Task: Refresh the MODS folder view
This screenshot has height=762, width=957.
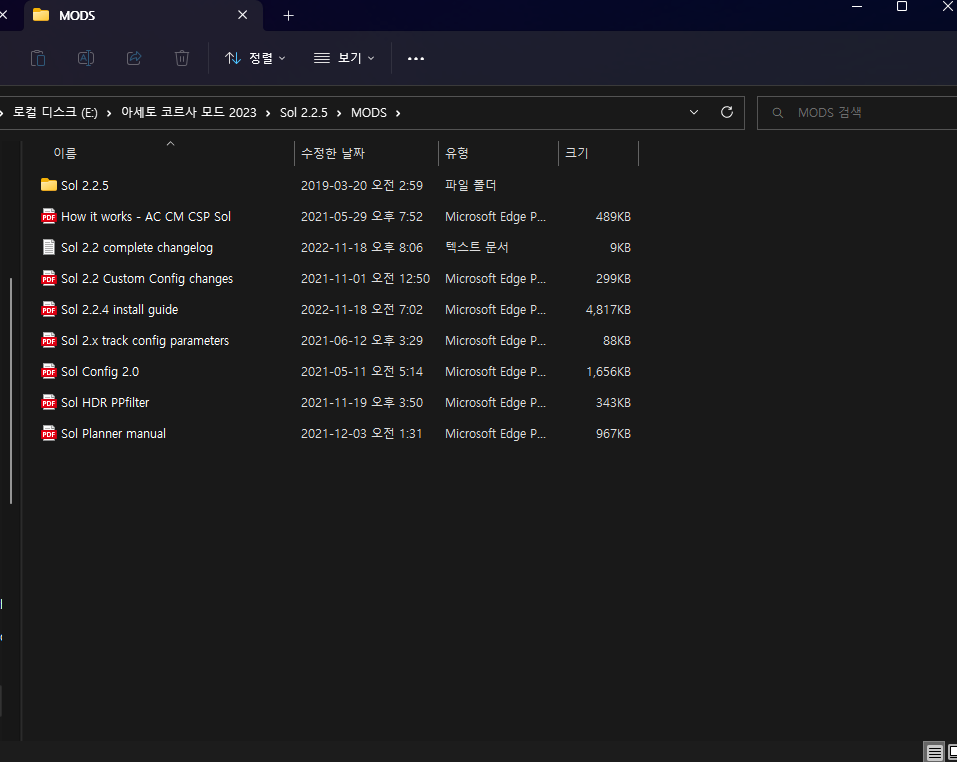Action: (726, 112)
